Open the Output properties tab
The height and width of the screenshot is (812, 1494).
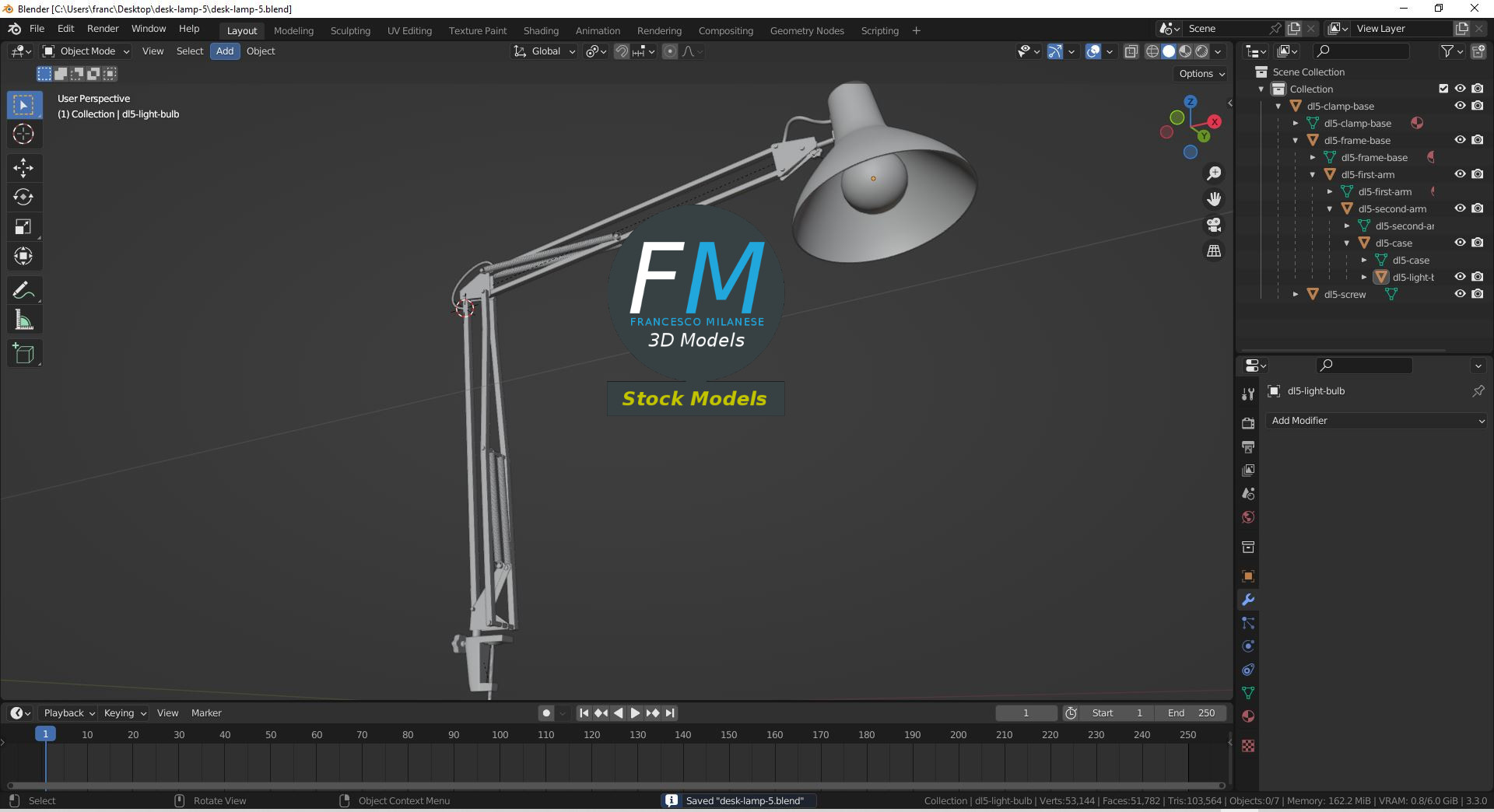1248,446
